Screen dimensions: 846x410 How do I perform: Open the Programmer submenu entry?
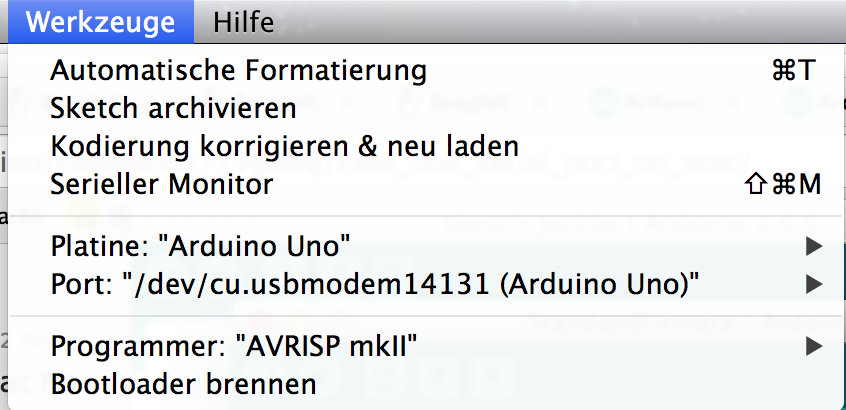pos(234,346)
